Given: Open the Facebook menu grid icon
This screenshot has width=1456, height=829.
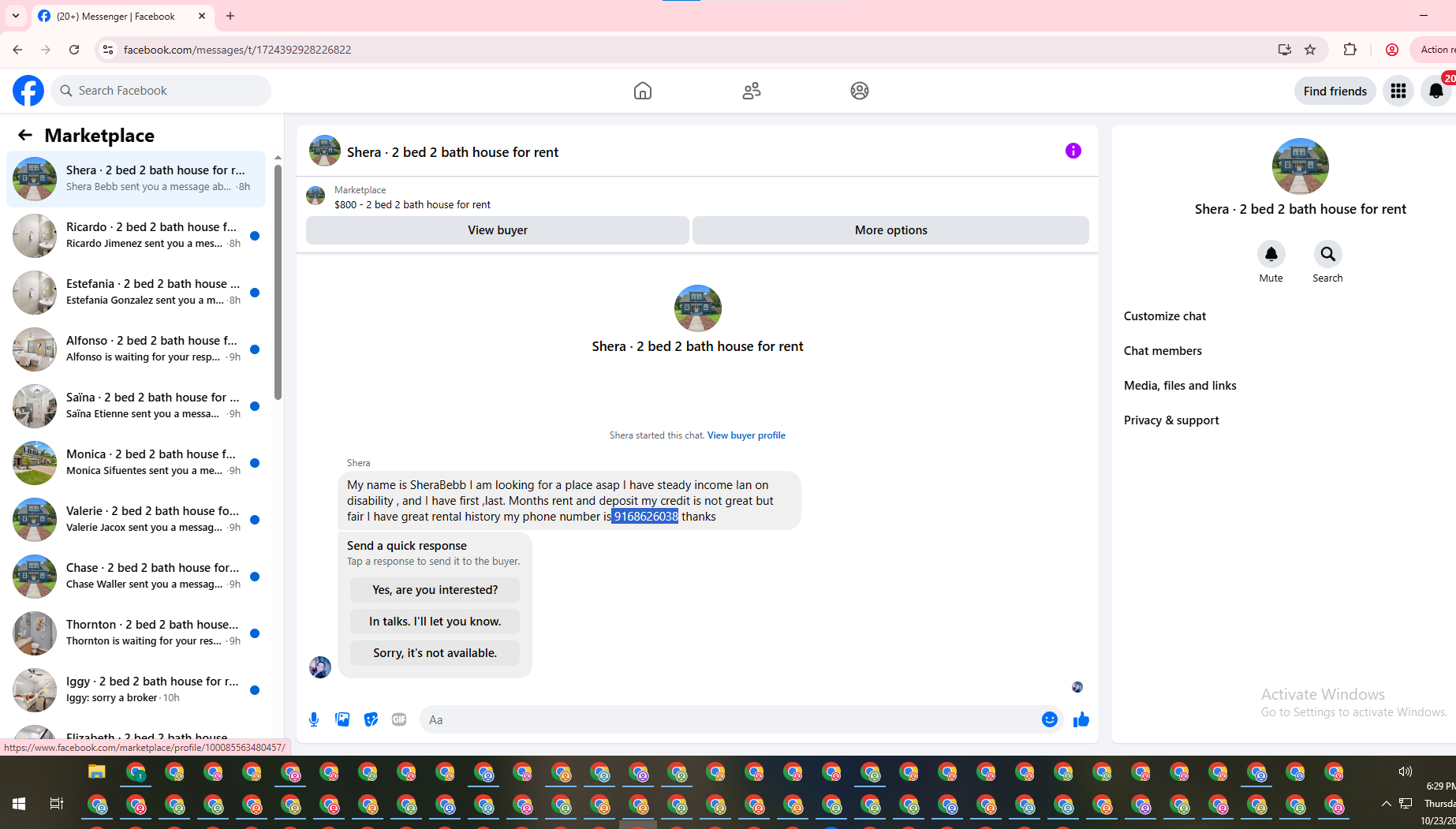Looking at the screenshot, I should tap(1398, 91).
